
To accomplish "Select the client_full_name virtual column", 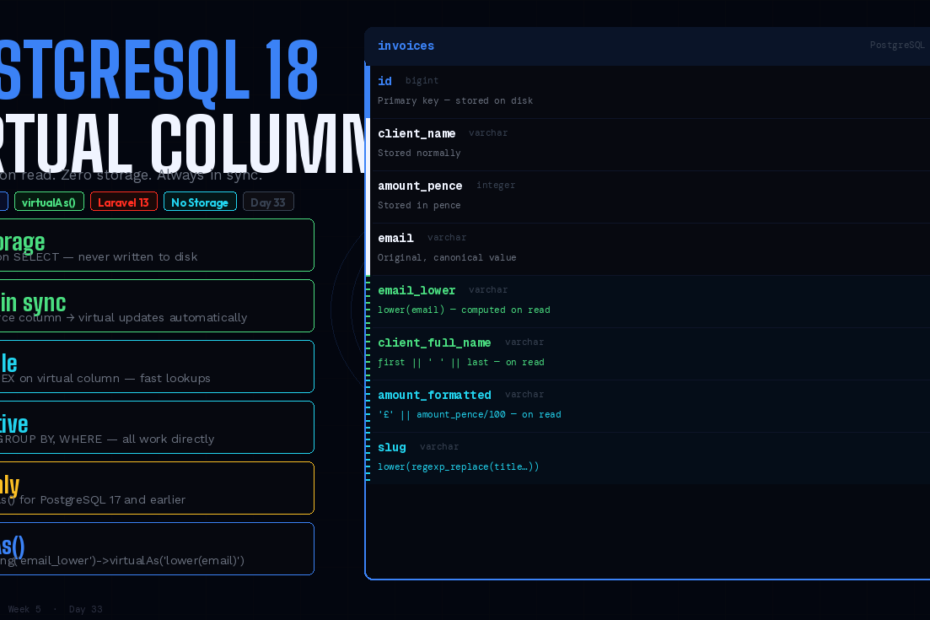I will pos(648,351).
